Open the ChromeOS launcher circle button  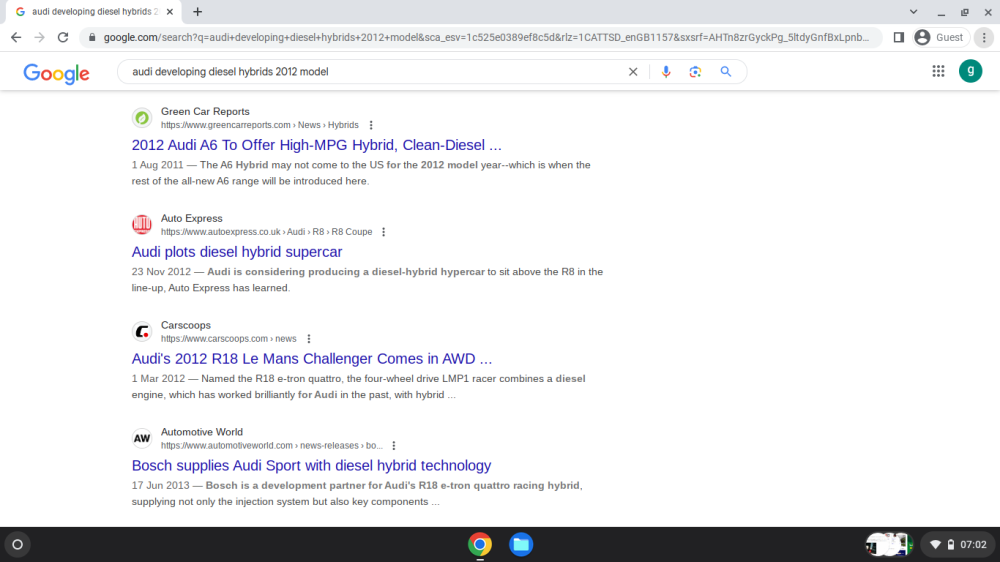[18, 545]
